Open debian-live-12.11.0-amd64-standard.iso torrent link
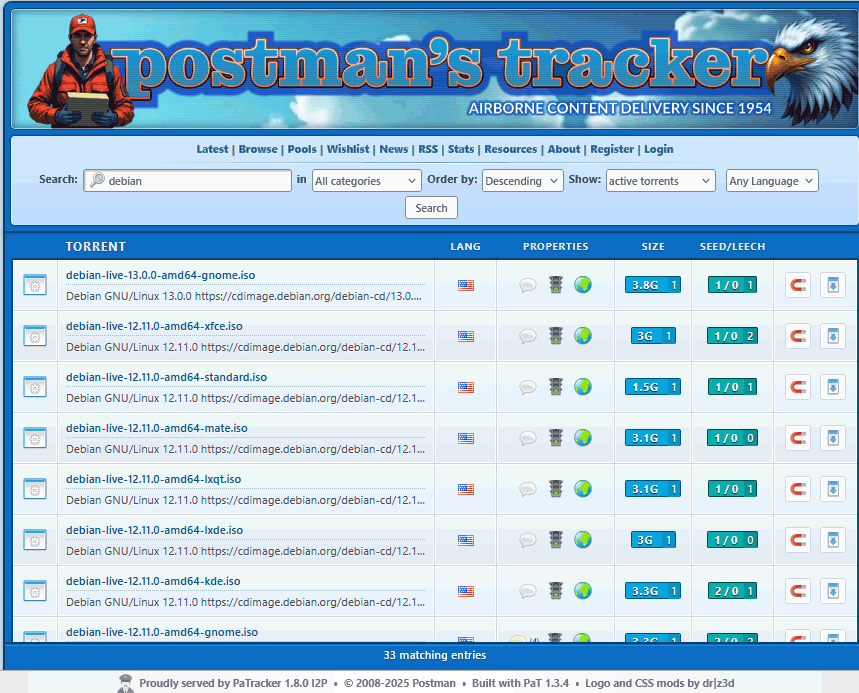 click(167, 377)
